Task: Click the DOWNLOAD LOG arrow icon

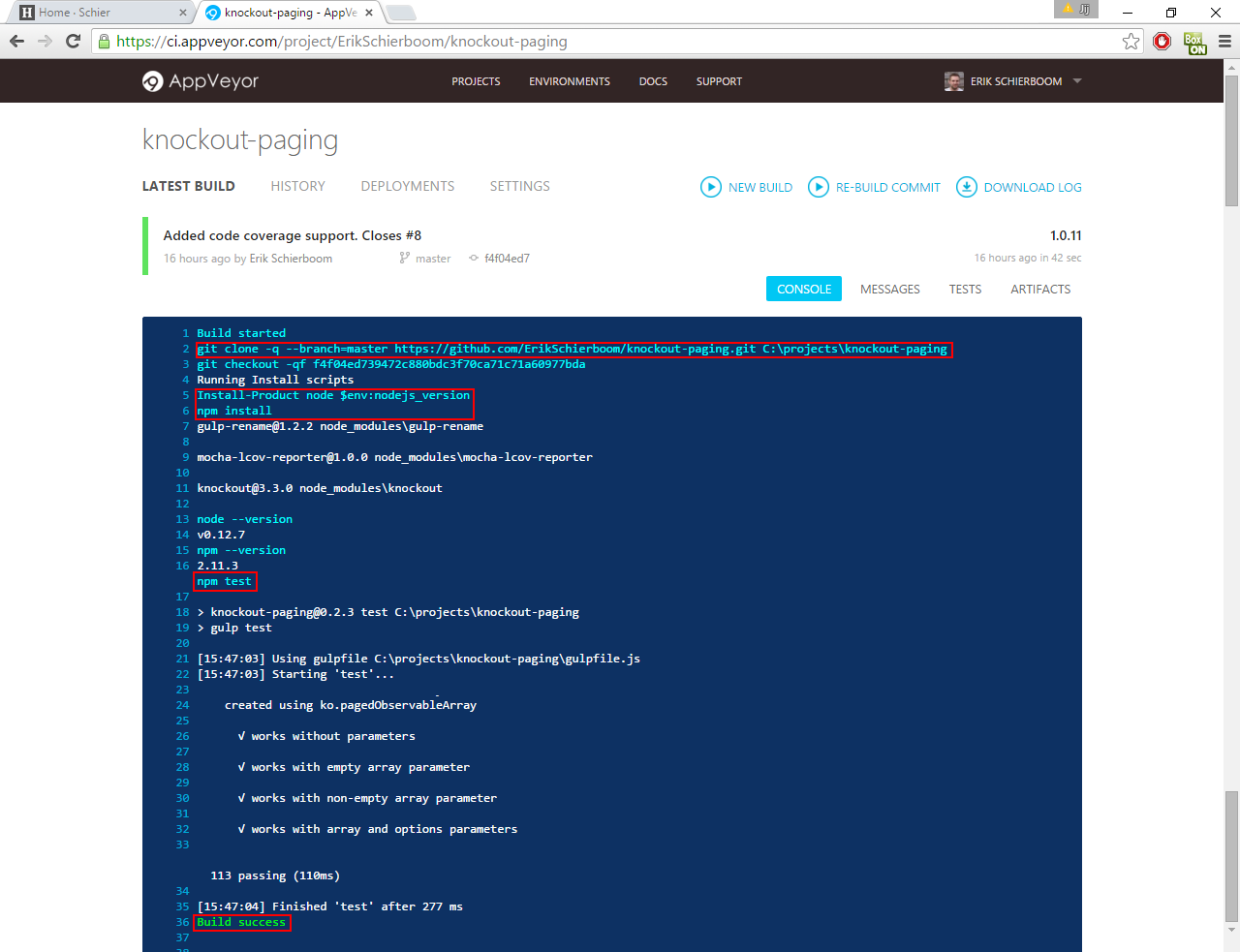Action: 966,187
